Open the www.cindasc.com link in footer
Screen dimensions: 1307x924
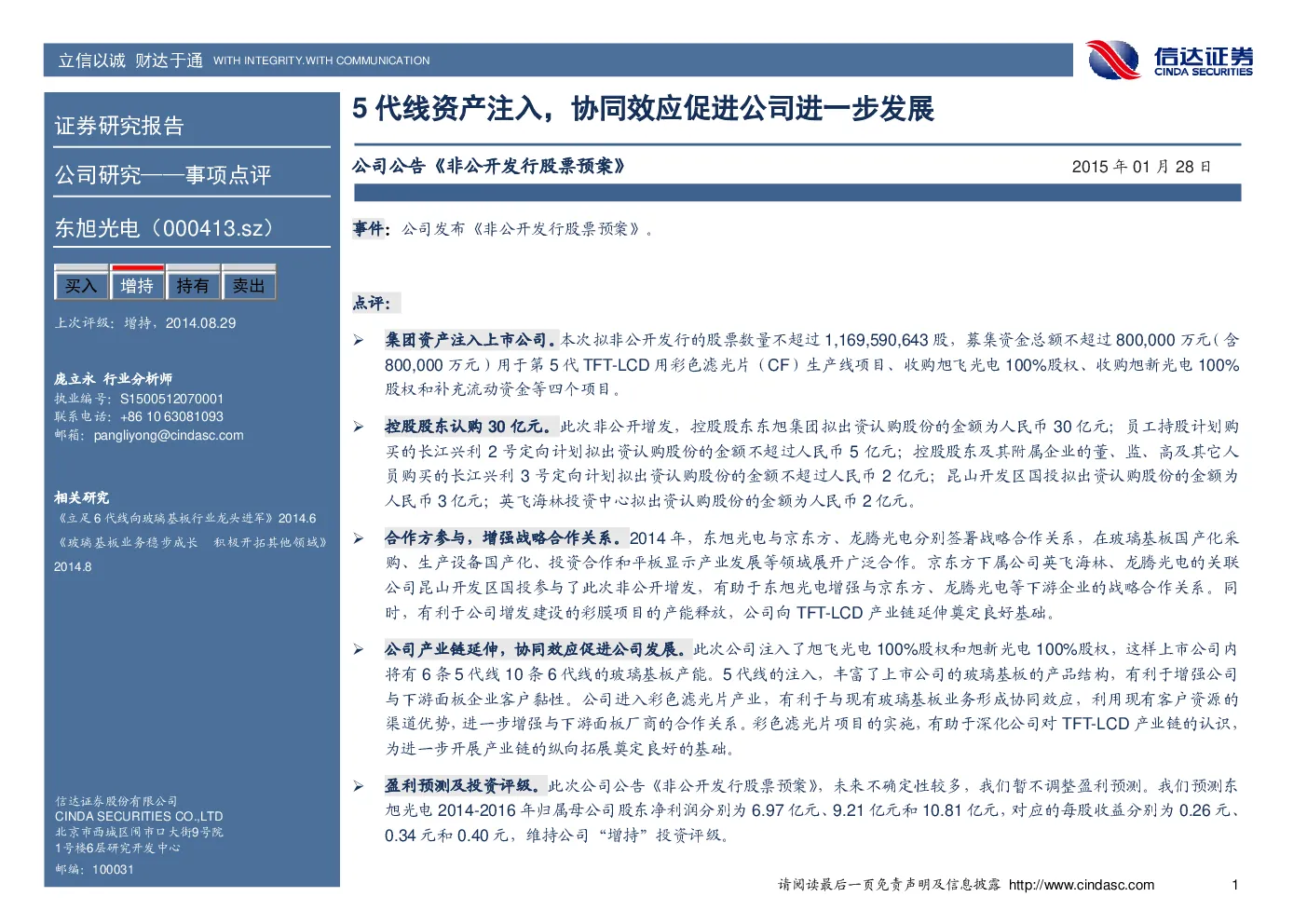pos(1082,885)
